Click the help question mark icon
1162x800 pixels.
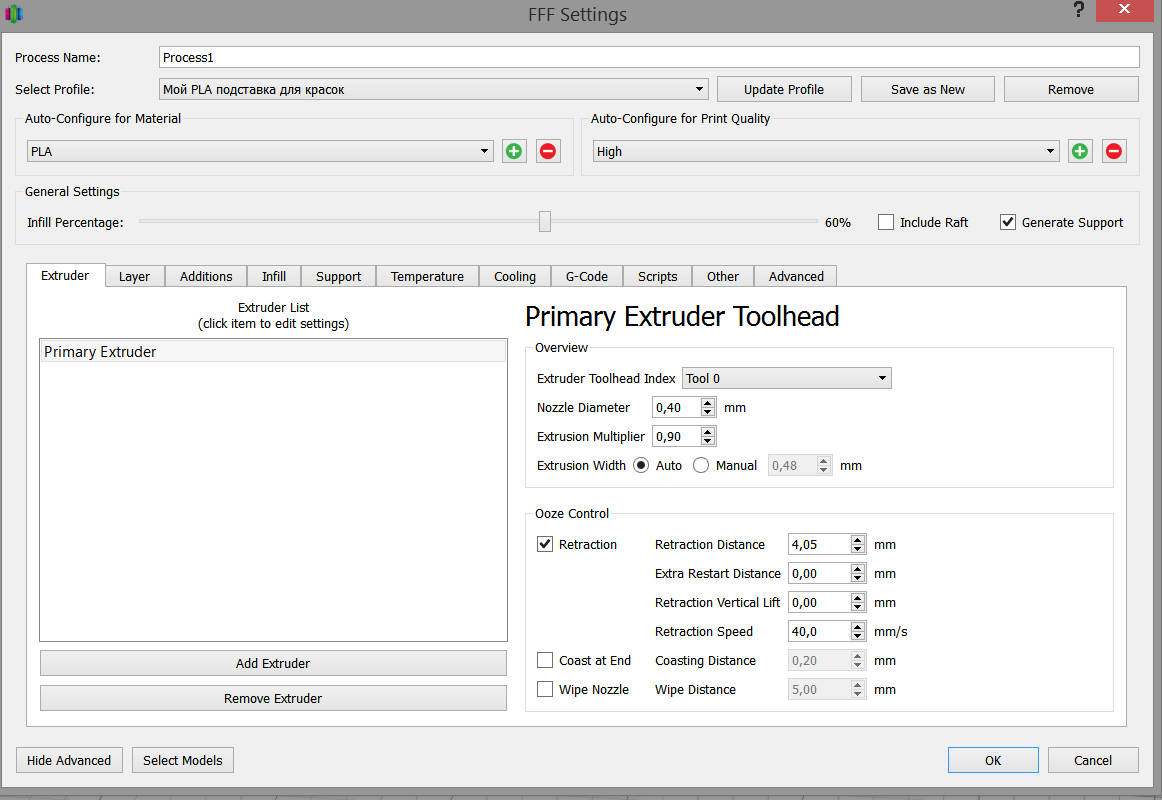[x=1079, y=11]
